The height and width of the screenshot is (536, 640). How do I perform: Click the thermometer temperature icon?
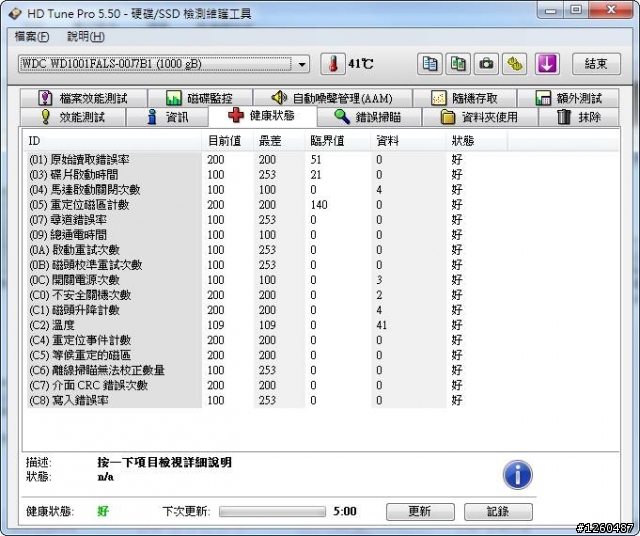pyautogui.click(x=333, y=64)
